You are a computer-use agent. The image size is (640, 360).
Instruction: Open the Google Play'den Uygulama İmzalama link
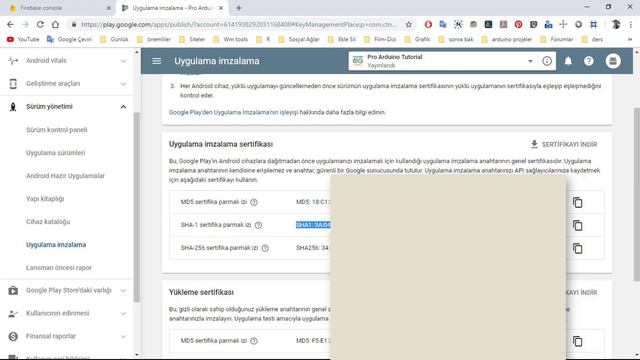pos(234,112)
